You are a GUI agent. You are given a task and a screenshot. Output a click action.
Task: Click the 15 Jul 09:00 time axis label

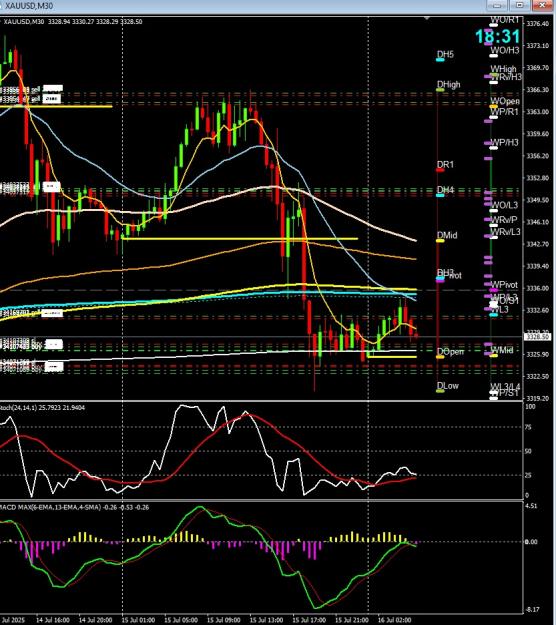click(x=224, y=620)
